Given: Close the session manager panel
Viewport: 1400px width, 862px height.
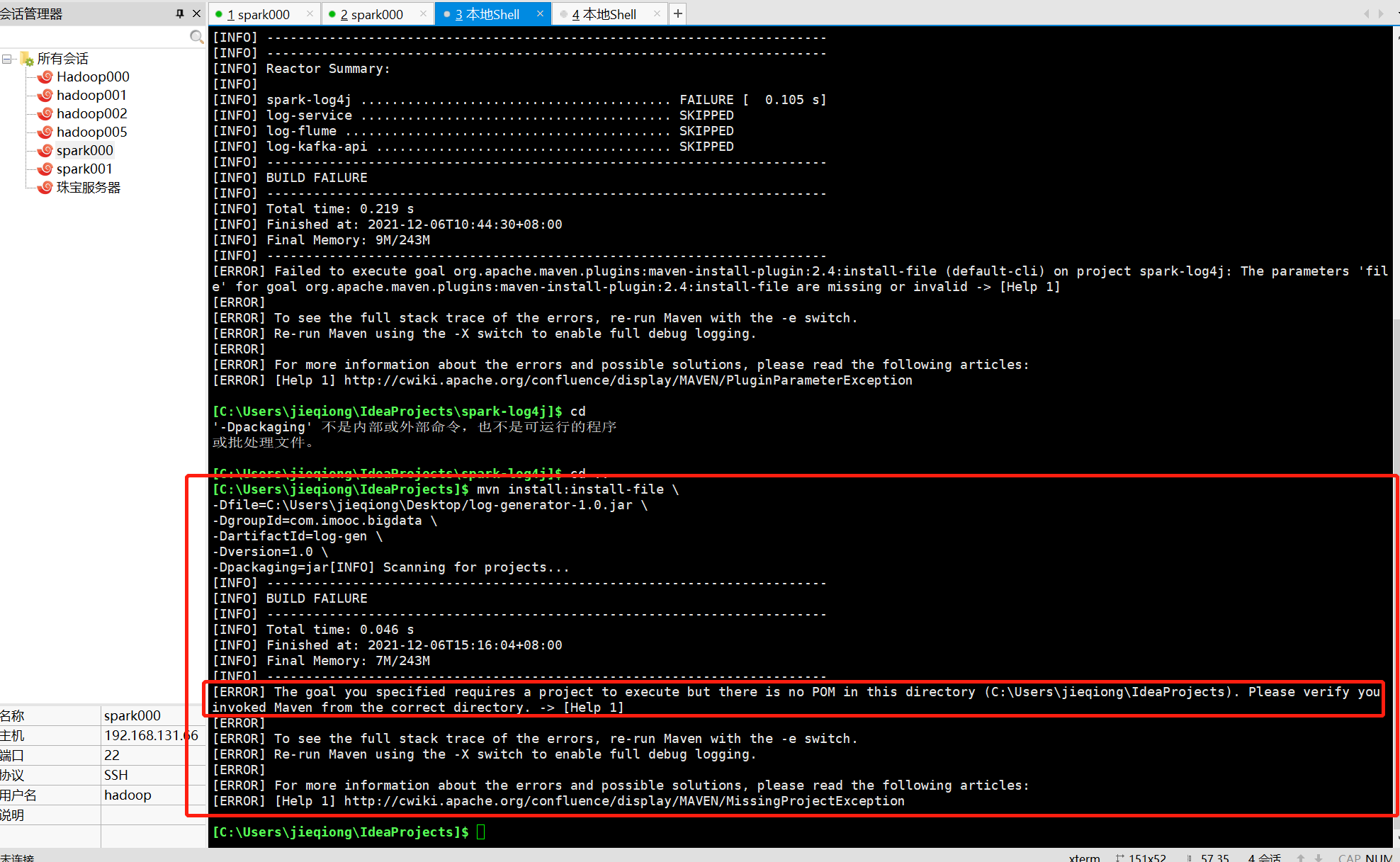Looking at the screenshot, I should coord(197,13).
